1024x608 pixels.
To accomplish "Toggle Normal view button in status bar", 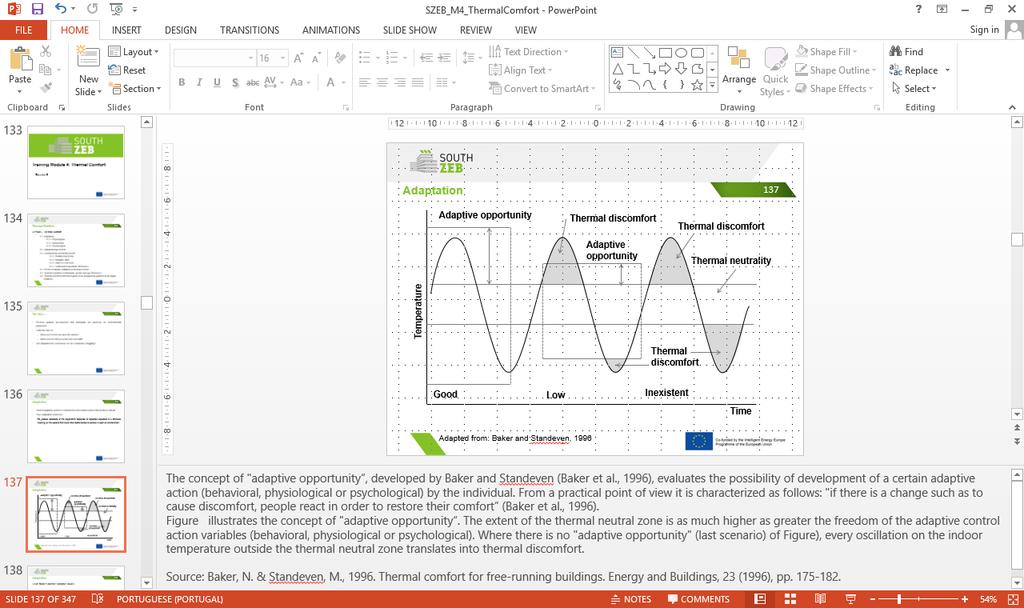I will [760, 599].
